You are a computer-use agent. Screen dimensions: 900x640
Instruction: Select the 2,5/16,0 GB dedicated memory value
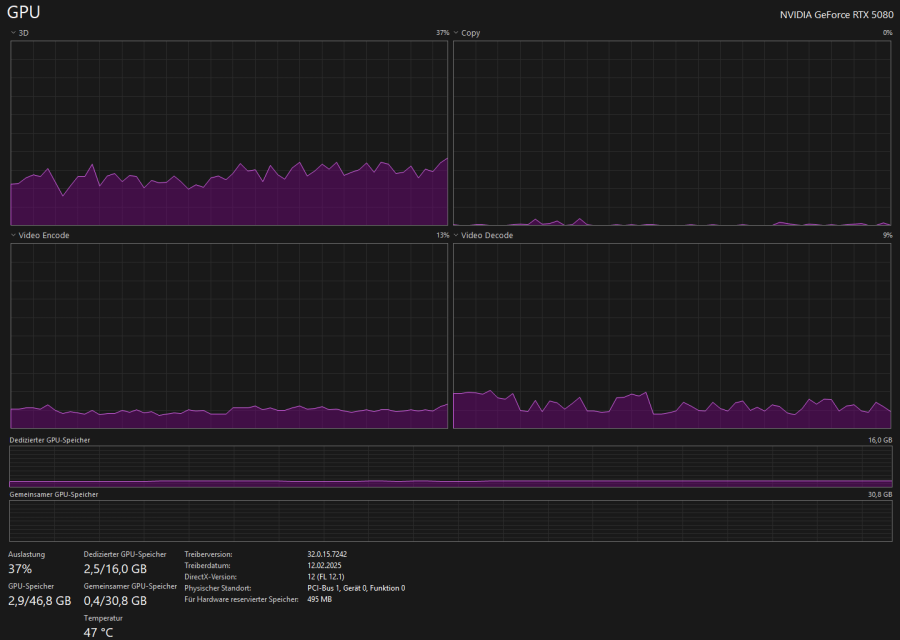[115, 569]
